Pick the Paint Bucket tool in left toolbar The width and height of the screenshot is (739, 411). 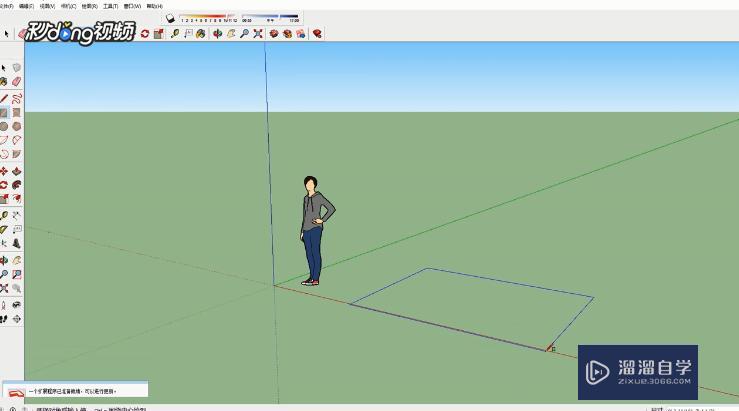click(x=4, y=82)
